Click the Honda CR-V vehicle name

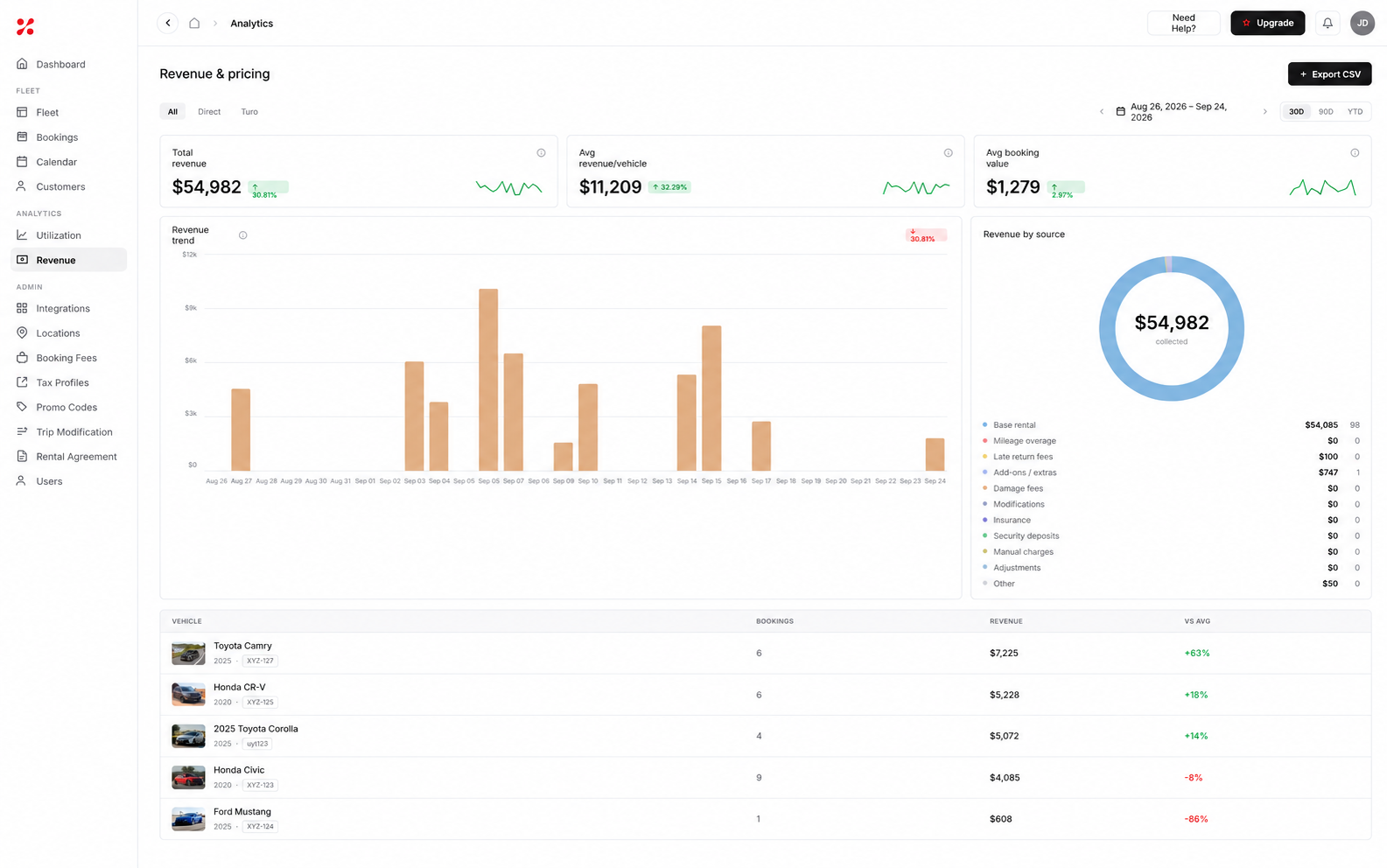click(x=239, y=688)
